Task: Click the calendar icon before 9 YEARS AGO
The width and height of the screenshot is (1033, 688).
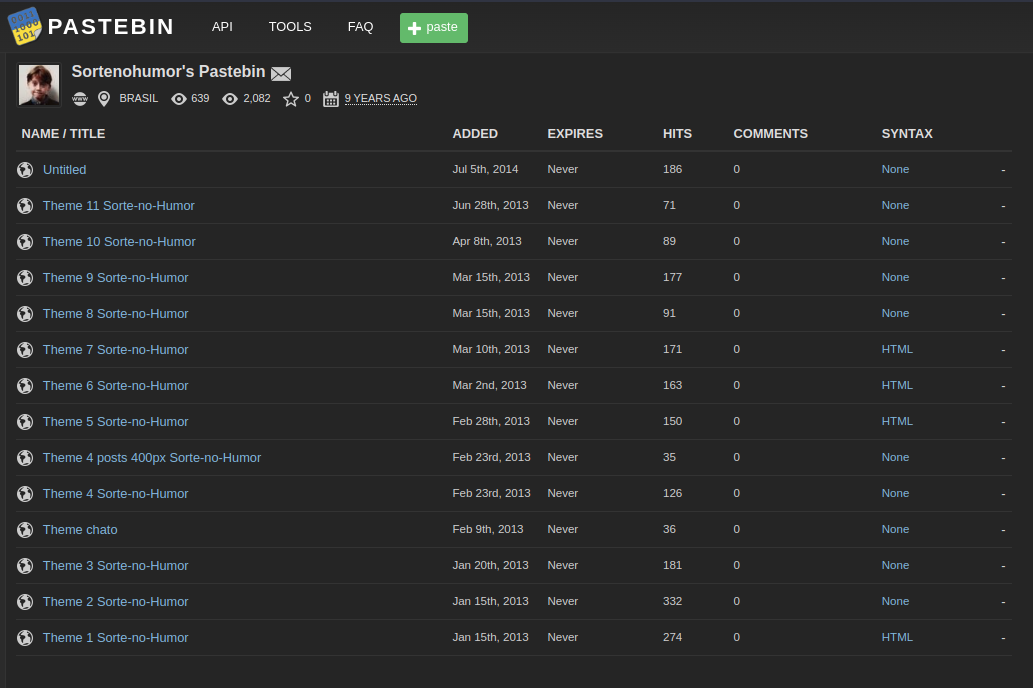Action: click(x=330, y=98)
